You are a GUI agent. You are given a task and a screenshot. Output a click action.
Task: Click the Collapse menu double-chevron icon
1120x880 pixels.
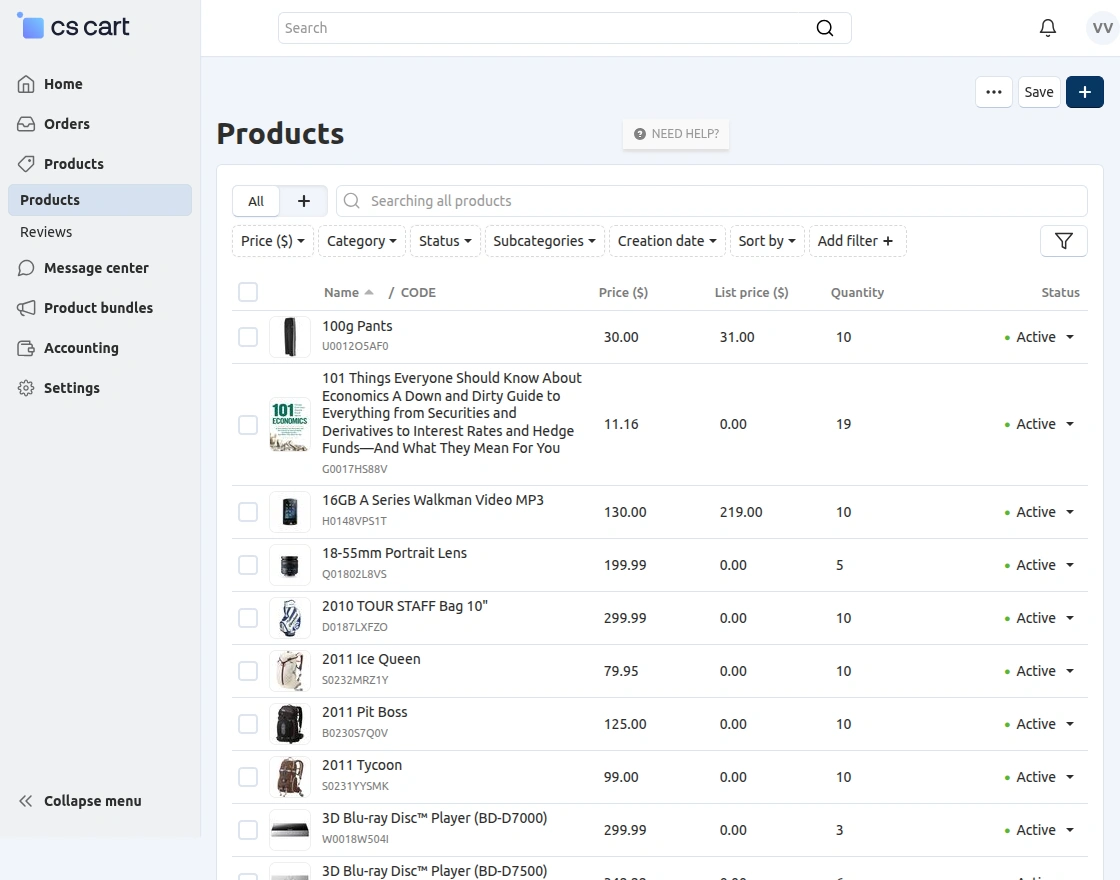pyautogui.click(x=26, y=801)
